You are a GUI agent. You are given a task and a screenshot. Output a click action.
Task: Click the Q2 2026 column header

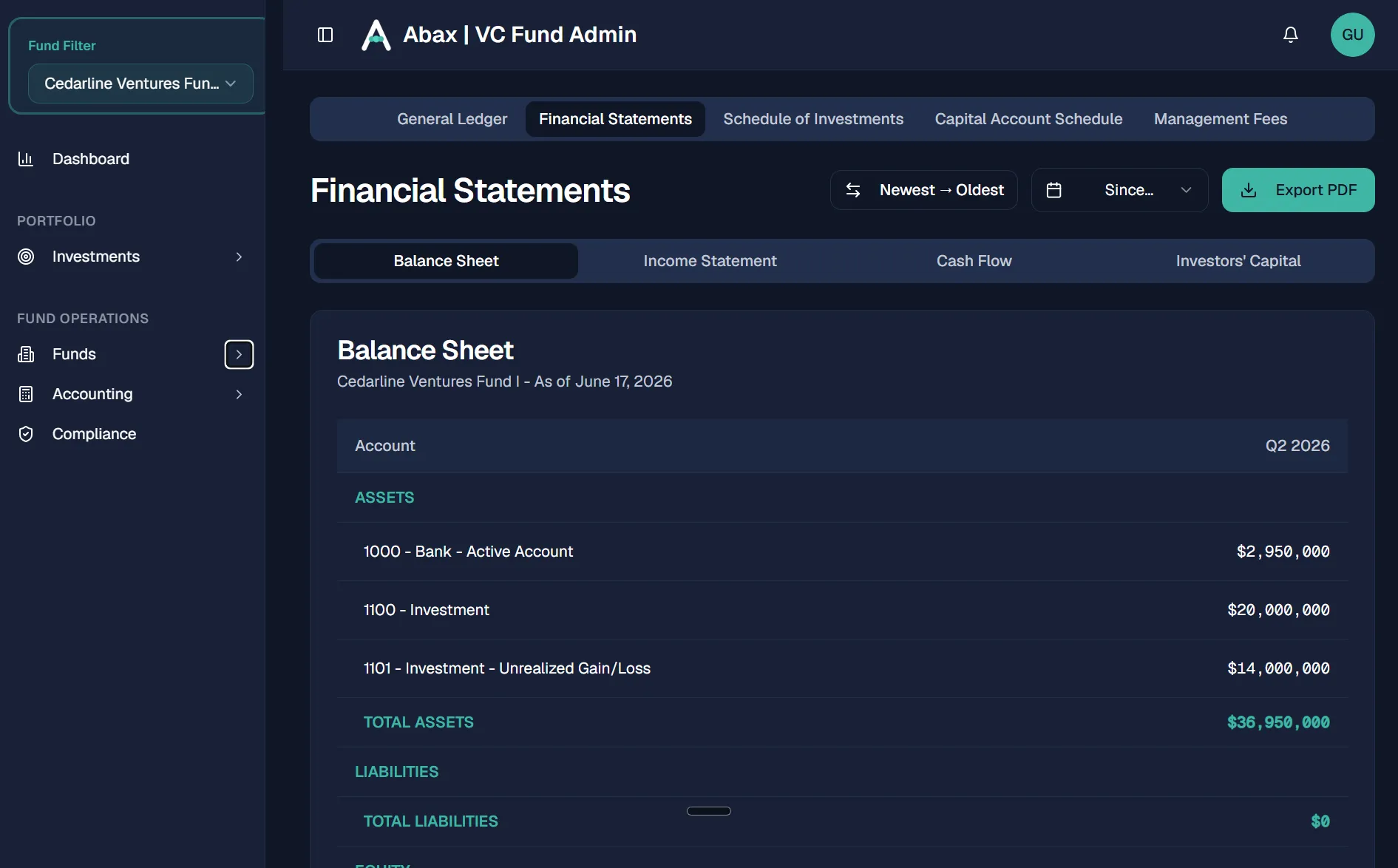(x=1297, y=446)
